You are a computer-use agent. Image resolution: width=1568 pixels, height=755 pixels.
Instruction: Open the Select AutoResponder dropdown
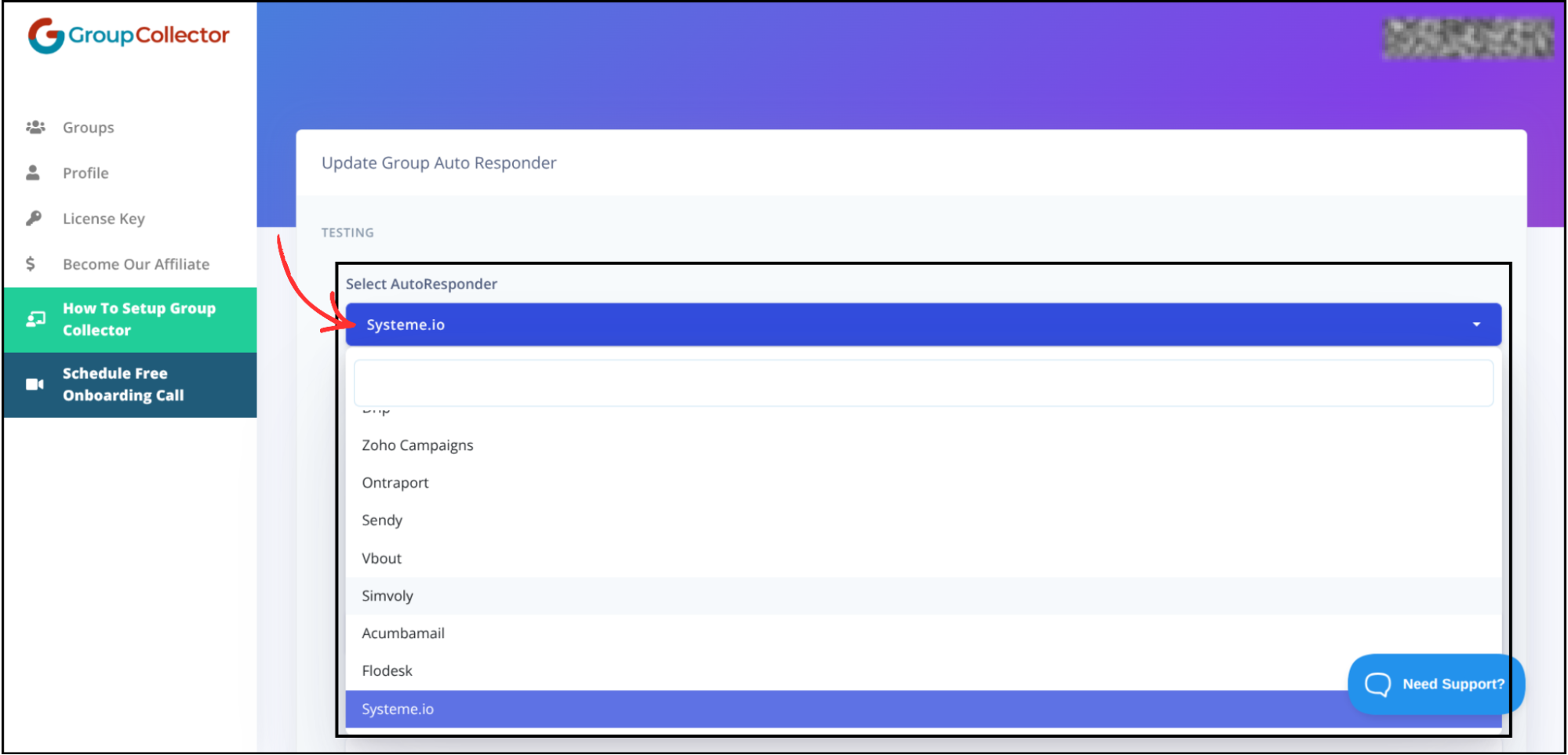pos(863,324)
